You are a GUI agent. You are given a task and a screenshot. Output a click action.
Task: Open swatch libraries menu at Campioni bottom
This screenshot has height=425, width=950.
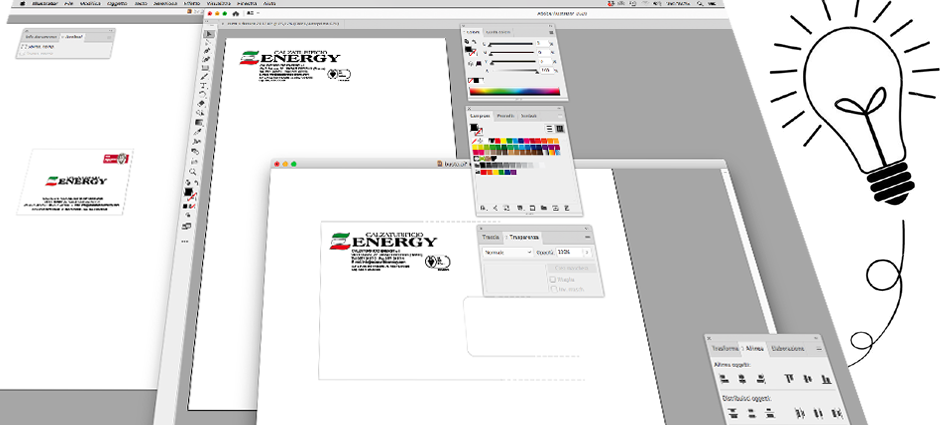483,208
